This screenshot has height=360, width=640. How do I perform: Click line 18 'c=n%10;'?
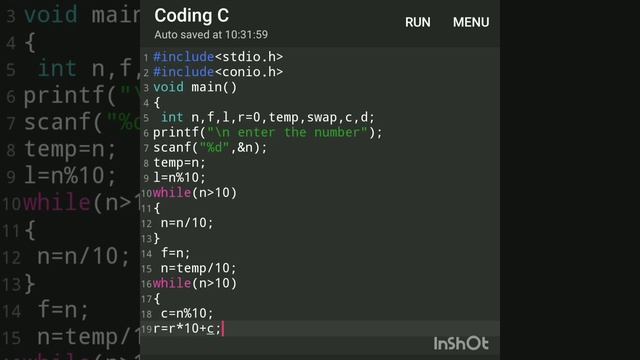pyautogui.click(x=187, y=313)
